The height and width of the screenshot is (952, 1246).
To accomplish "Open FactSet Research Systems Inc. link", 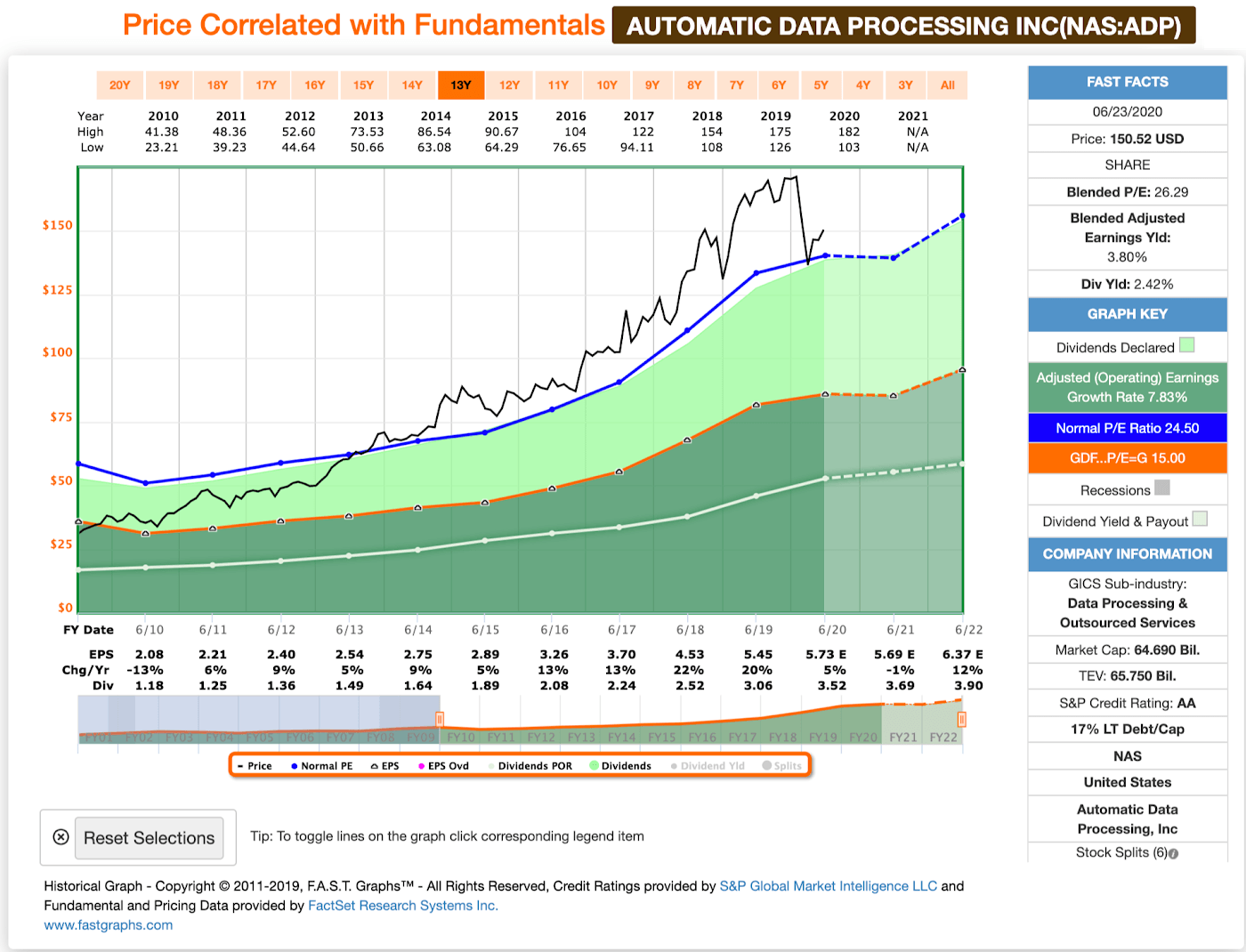I will [x=403, y=906].
